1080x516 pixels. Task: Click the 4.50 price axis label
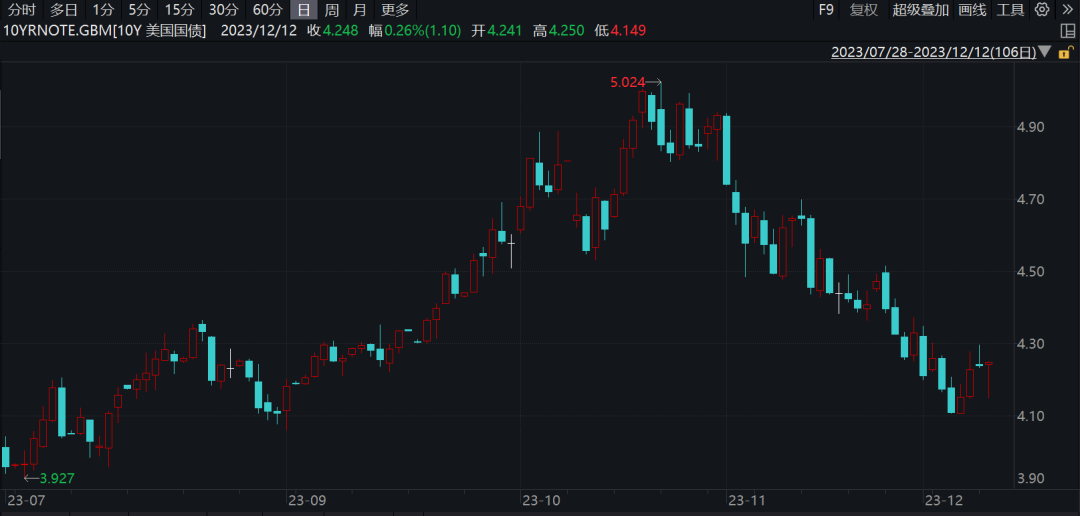click(x=1033, y=272)
